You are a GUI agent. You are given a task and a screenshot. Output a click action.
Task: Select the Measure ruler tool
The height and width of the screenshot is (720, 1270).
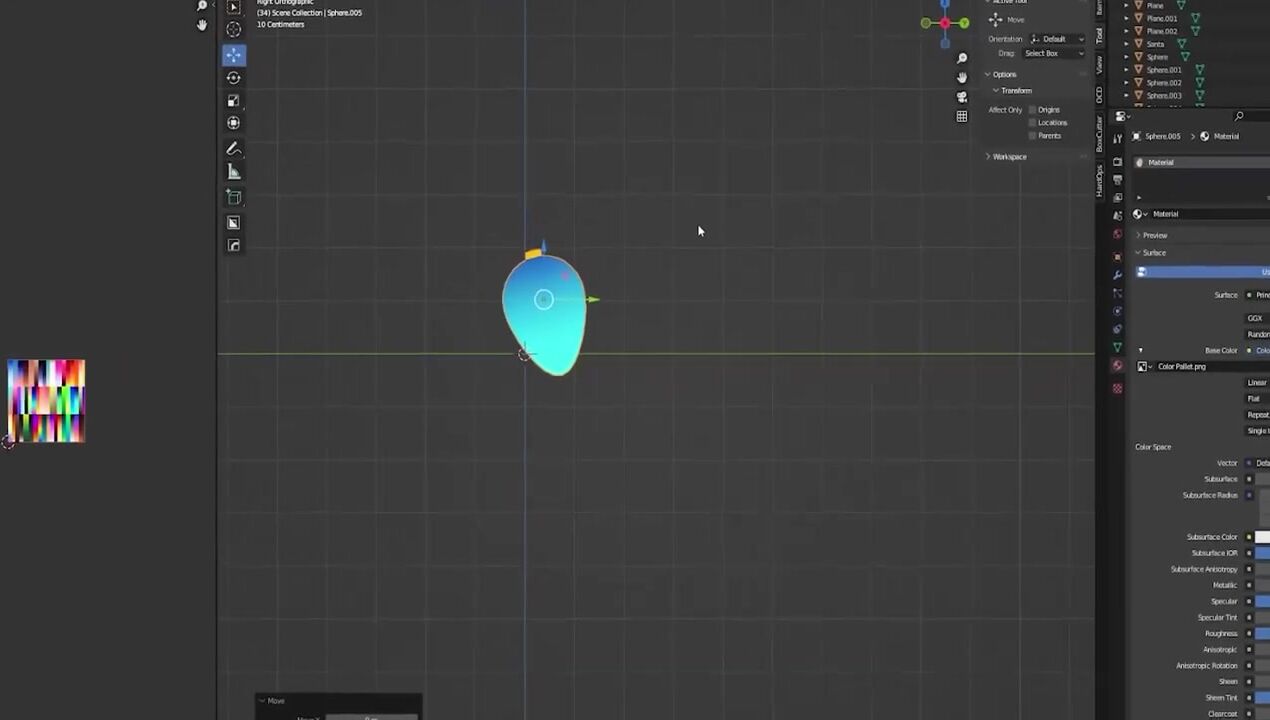[233, 172]
